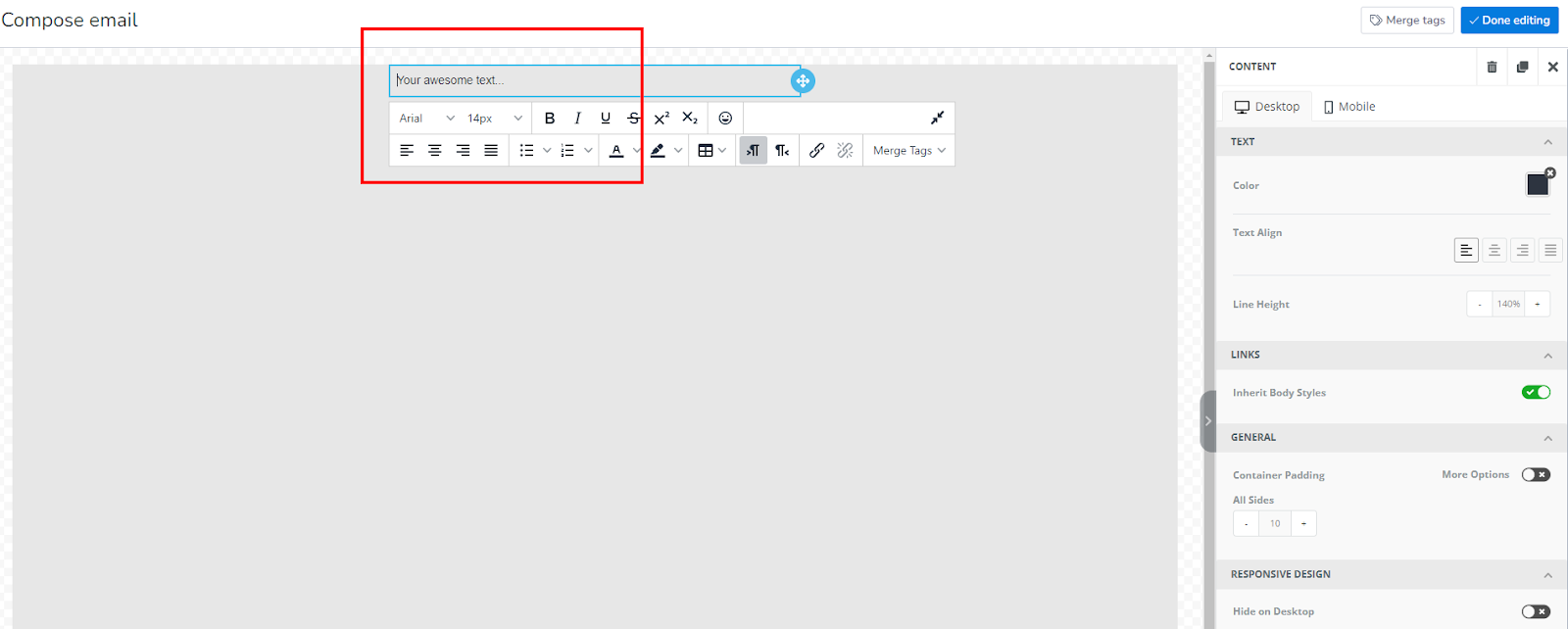This screenshot has height=629, width=1568.
Task: Decrease container padding All Sides
Action: pyautogui.click(x=1247, y=523)
